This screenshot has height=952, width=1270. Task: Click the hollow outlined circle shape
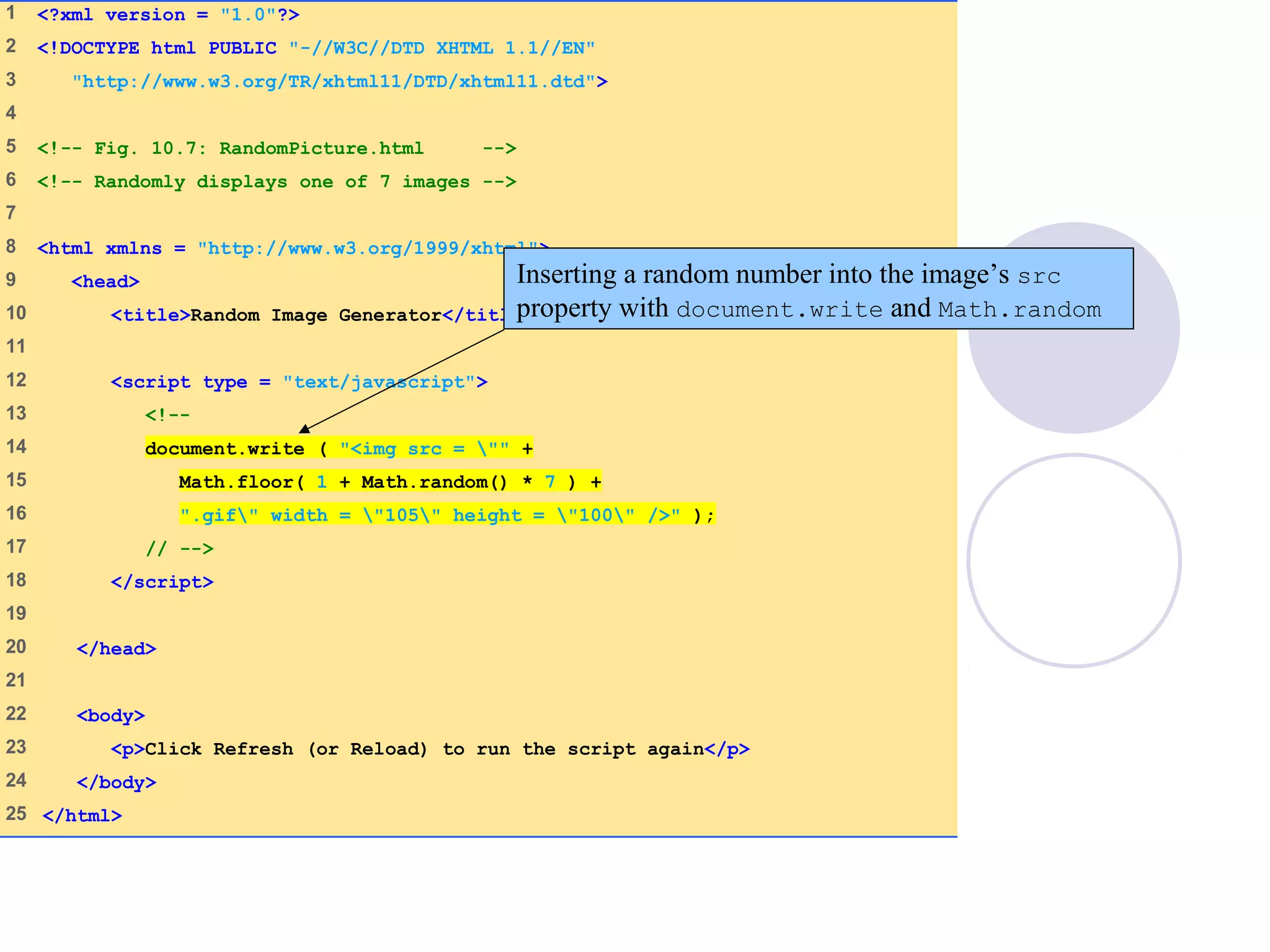(x=1074, y=561)
